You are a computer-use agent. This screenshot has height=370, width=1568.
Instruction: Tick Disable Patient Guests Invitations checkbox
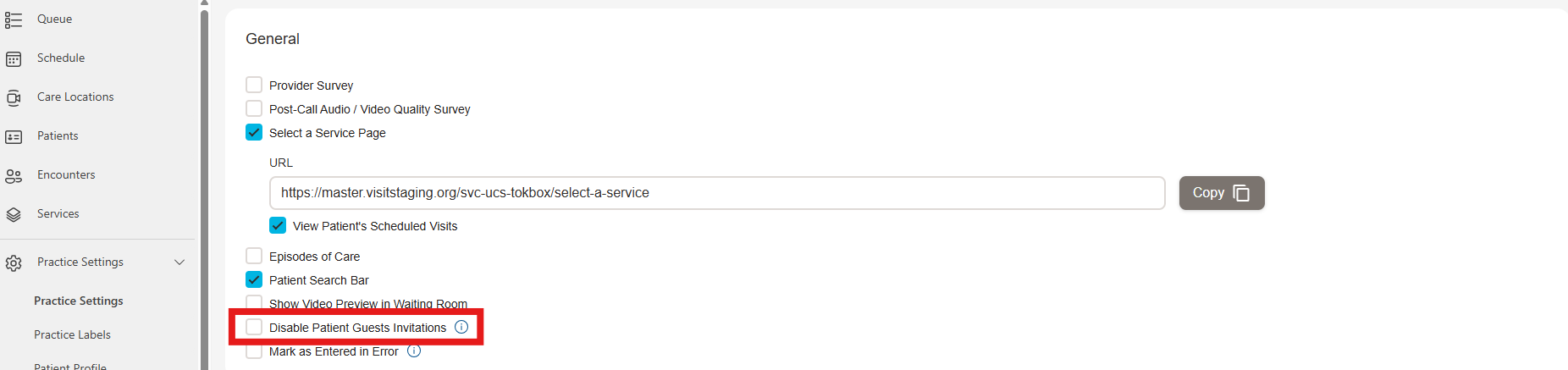[x=254, y=327]
